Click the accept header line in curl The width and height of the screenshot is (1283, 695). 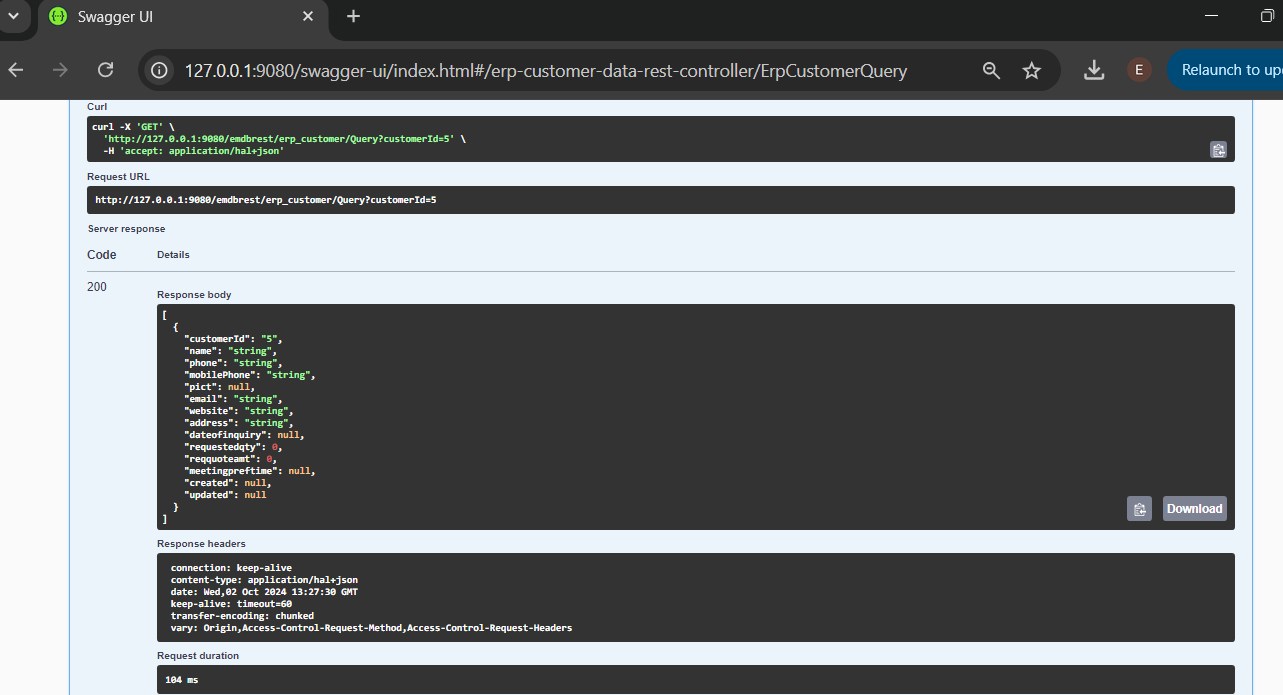pos(194,151)
